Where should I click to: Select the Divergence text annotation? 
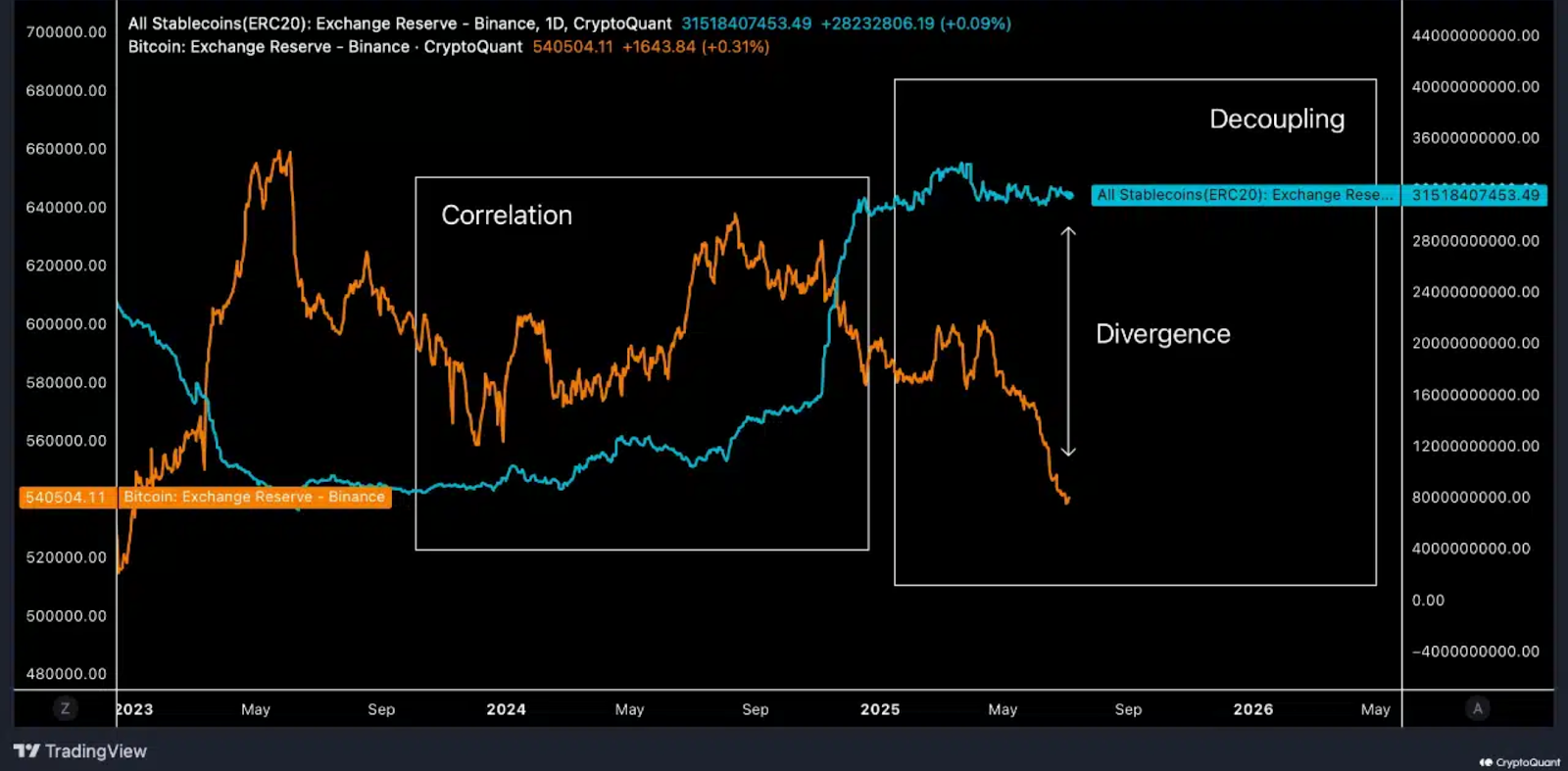[x=1162, y=334]
